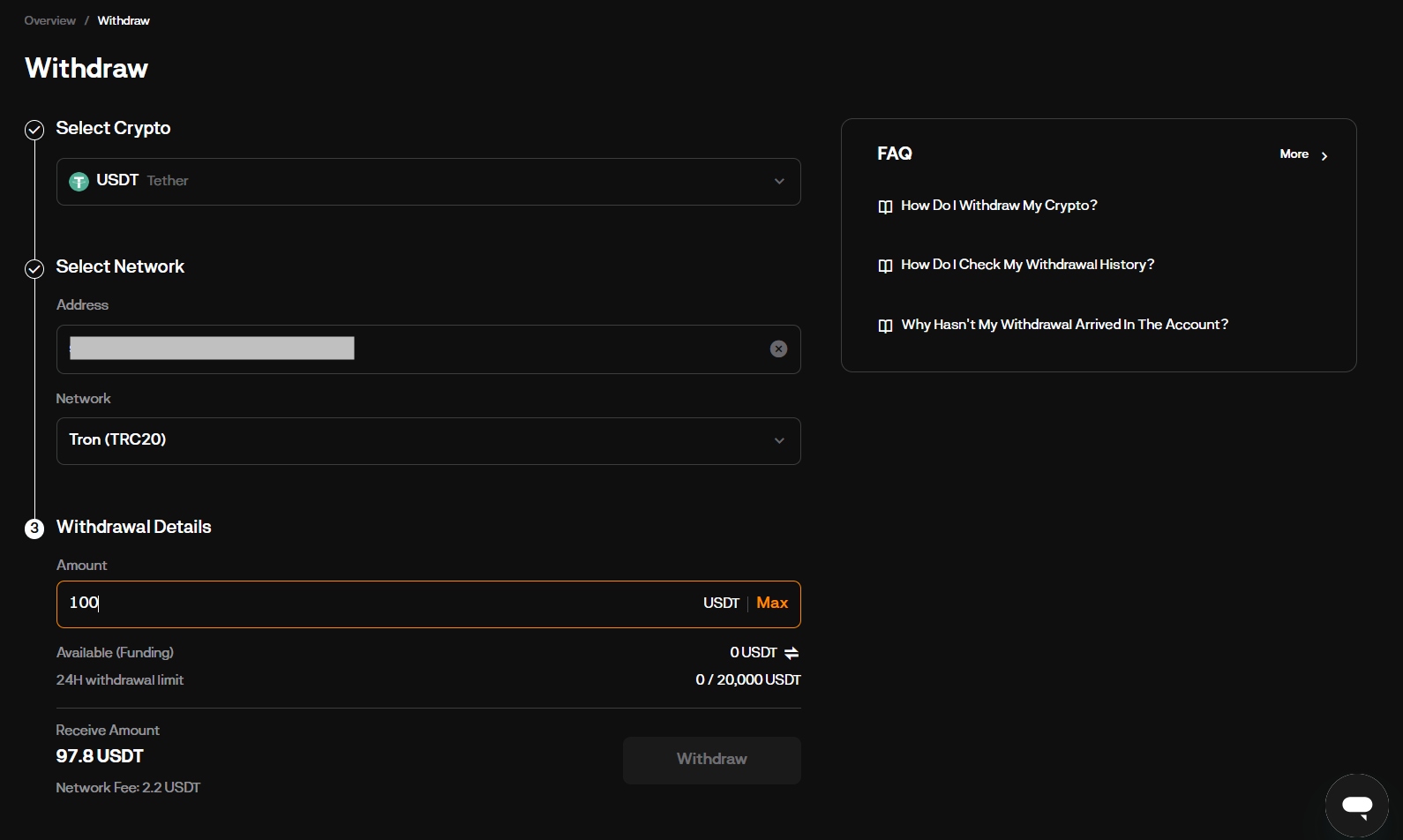The width and height of the screenshot is (1403, 840).
Task: Click the Withdraw submit button
Action: click(712, 760)
